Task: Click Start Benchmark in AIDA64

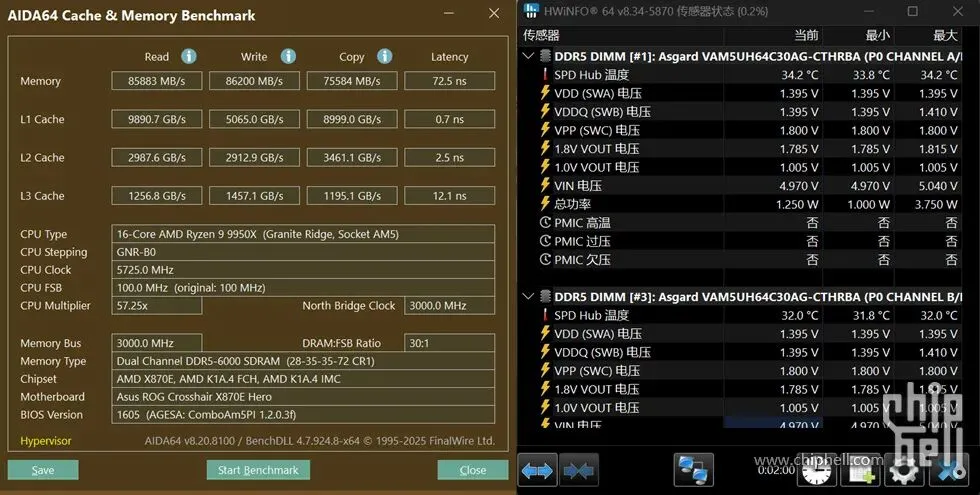Action: click(x=258, y=470)
